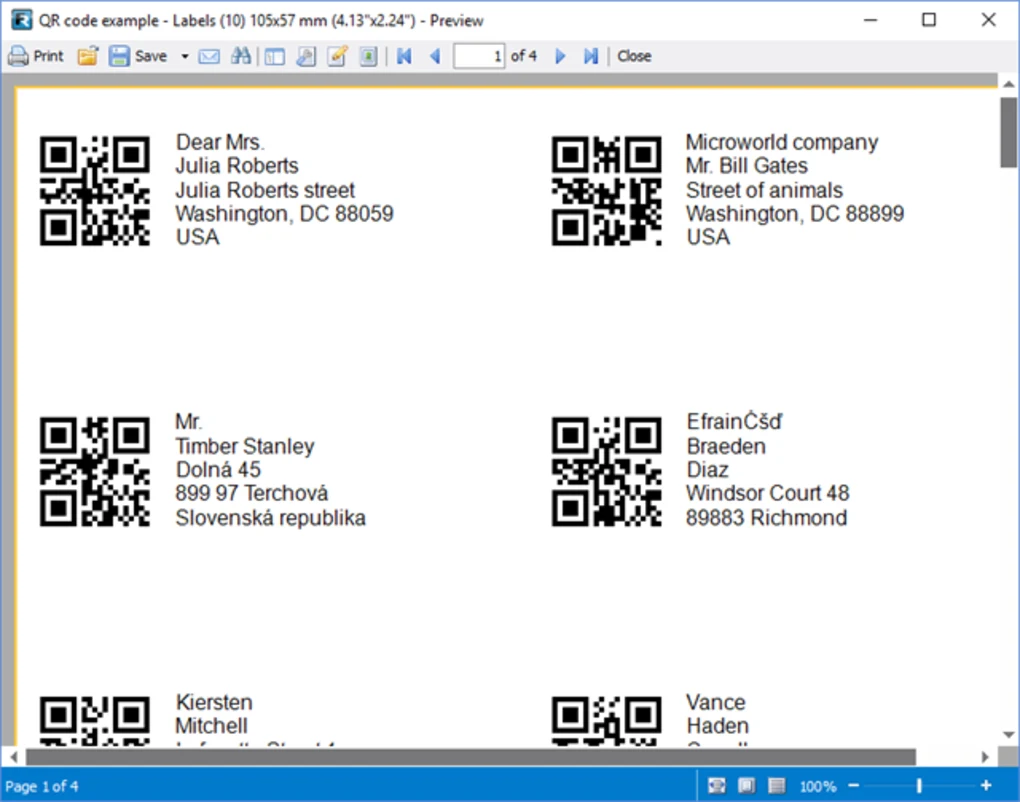The image size is (1020, 802).
Task: Toggle the outline panel icon
Action: (274, 56)
